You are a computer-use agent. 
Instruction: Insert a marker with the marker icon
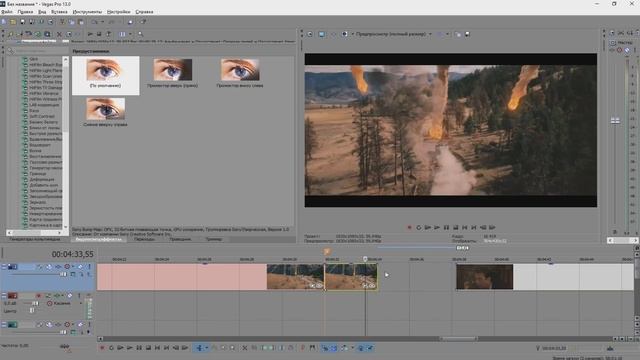pyautogui.click(x=302, y=348)
